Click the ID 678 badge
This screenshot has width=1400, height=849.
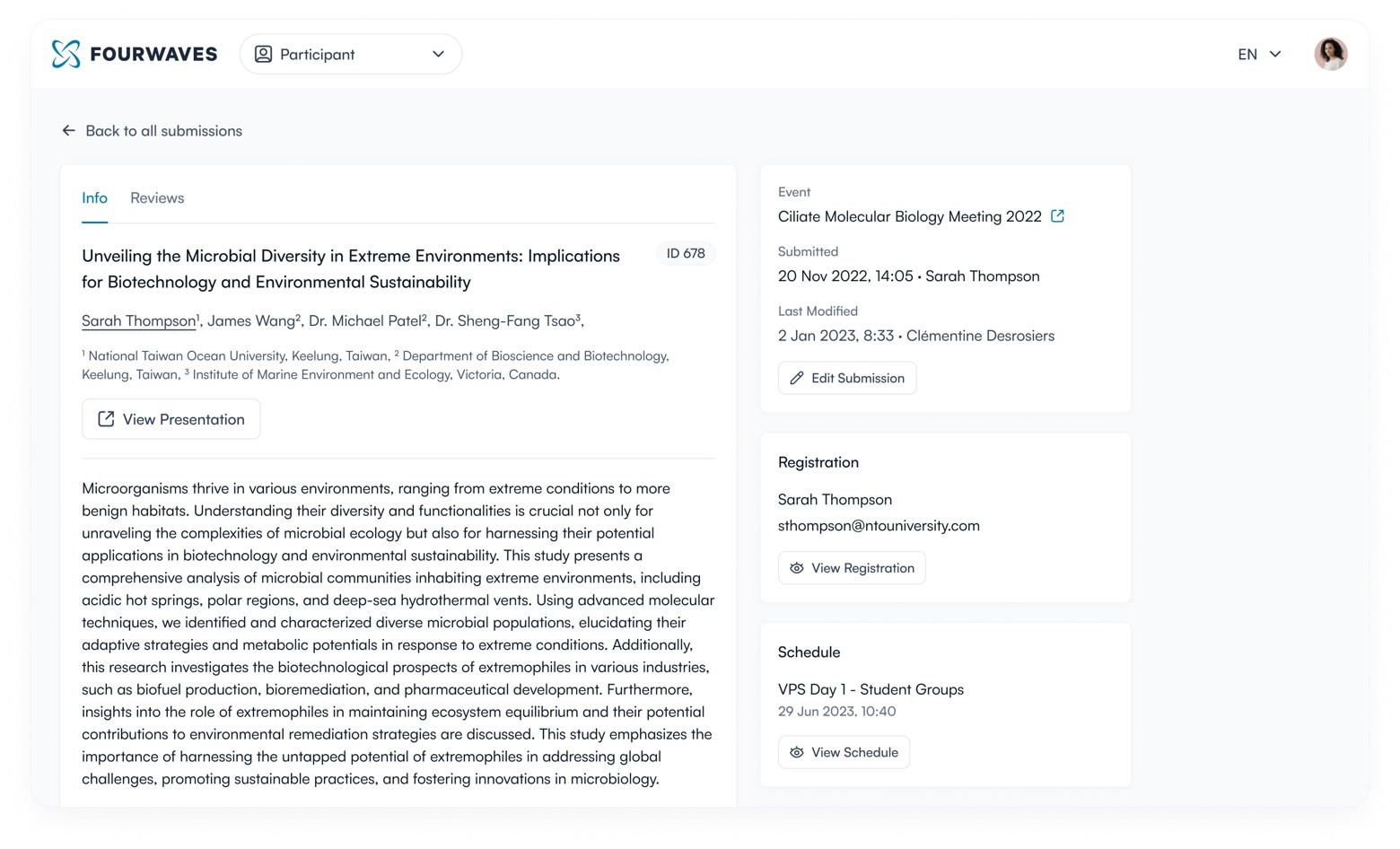pyautogui.click(x=686, y=254)
